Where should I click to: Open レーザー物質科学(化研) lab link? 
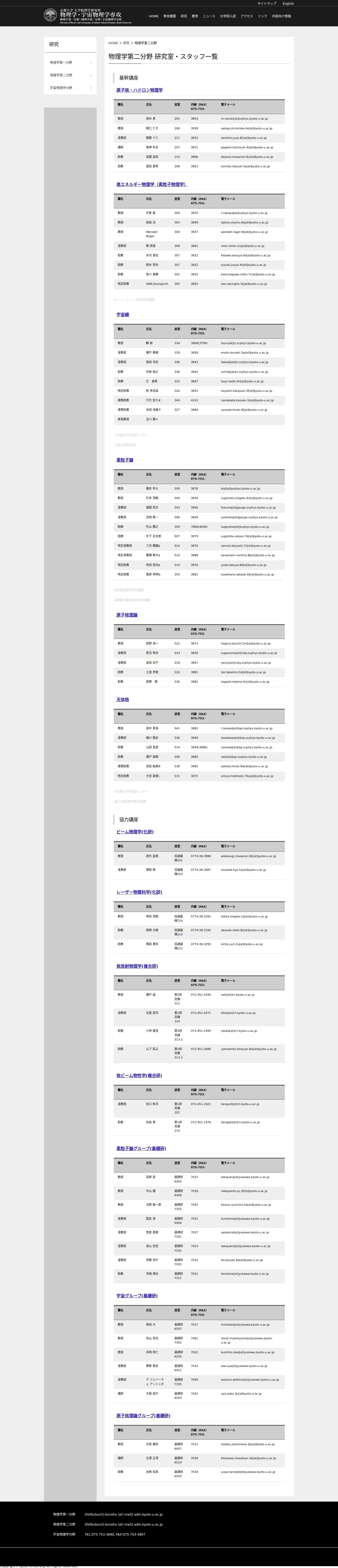139,892
